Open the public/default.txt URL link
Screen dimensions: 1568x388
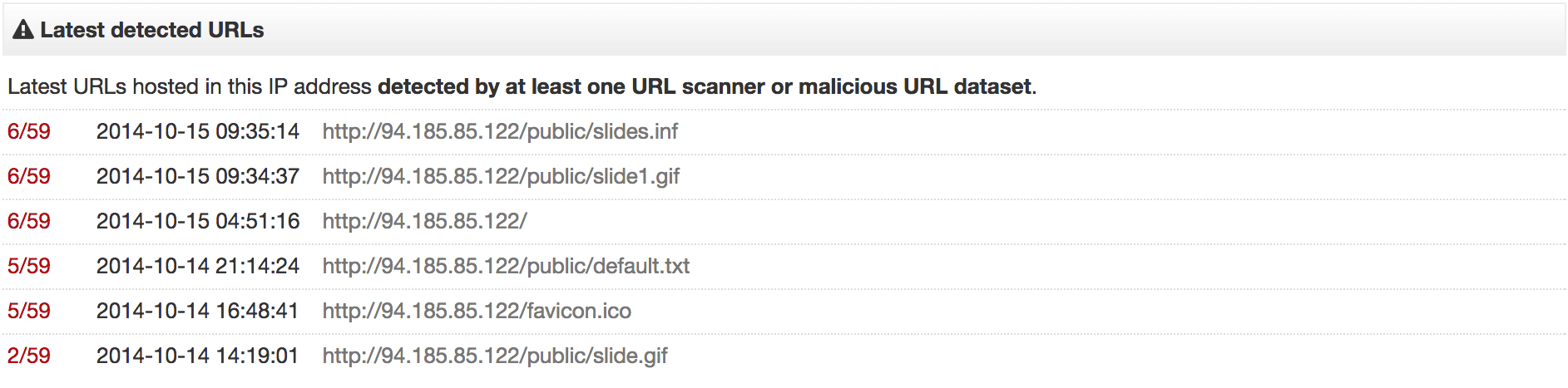click(x=506, y=266)
